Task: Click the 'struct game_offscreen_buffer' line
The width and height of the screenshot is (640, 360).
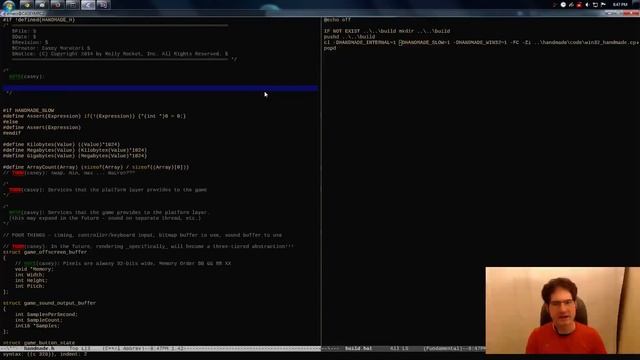Action: click(45, 252)
